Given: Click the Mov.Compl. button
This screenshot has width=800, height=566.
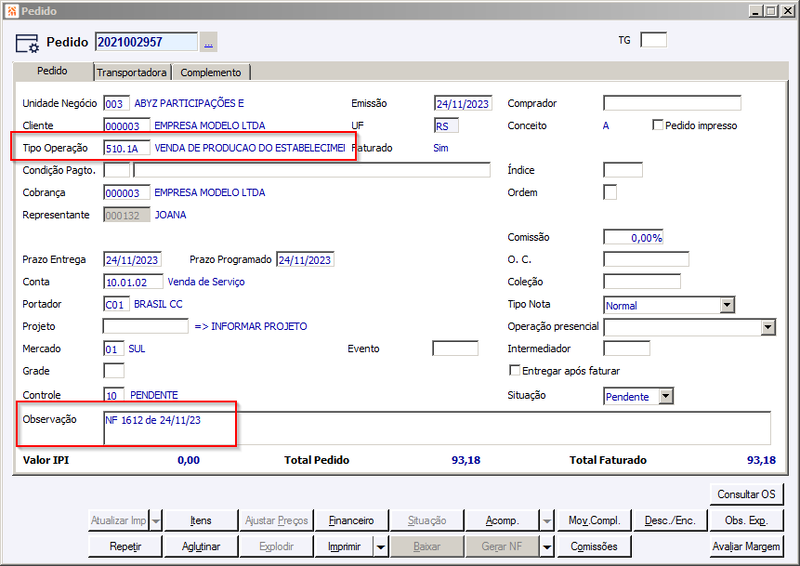Looking at the screenshot, I should pyautogui.click(x=594, y=521).
